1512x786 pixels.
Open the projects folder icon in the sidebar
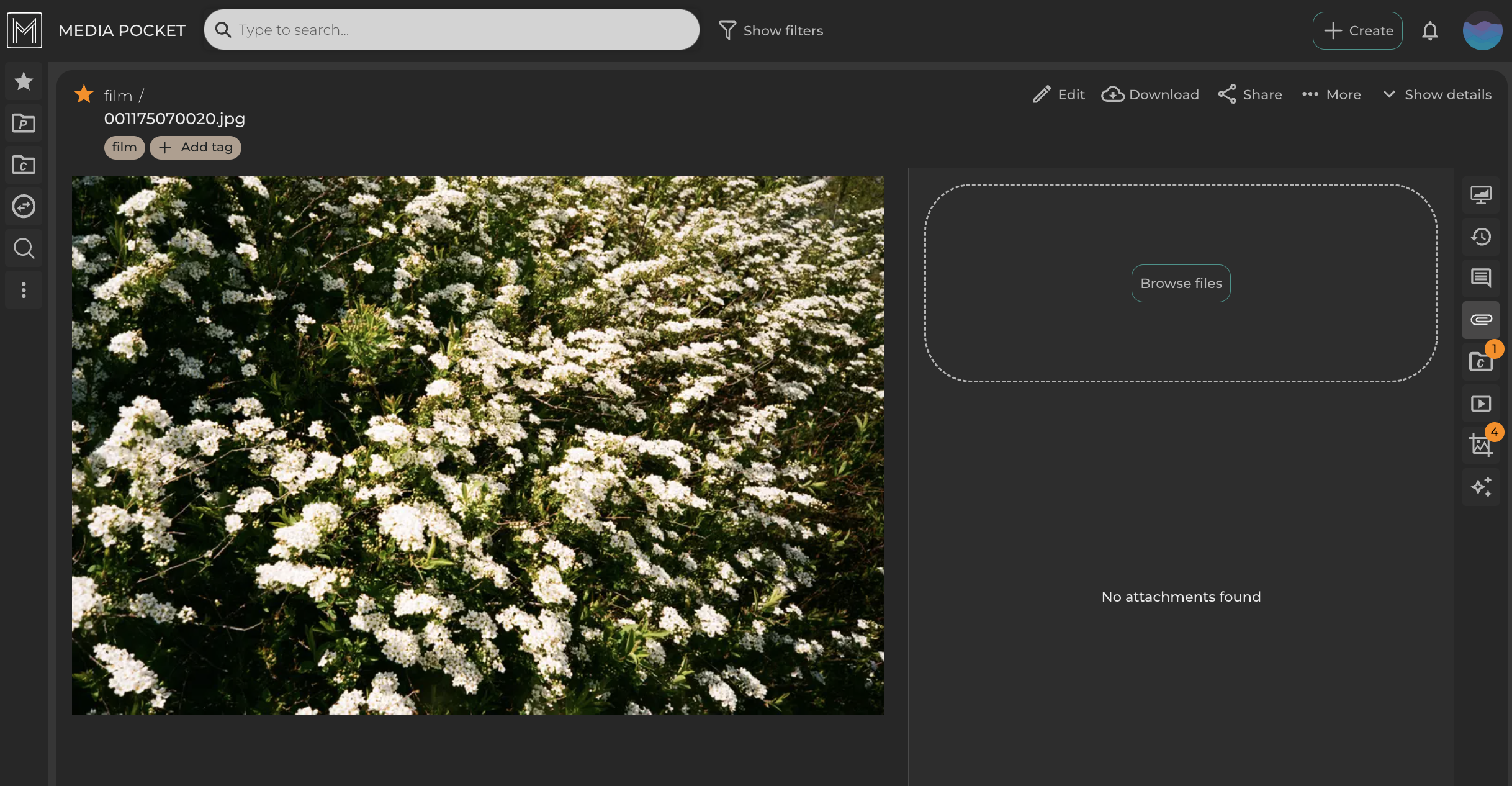point(24,123)
